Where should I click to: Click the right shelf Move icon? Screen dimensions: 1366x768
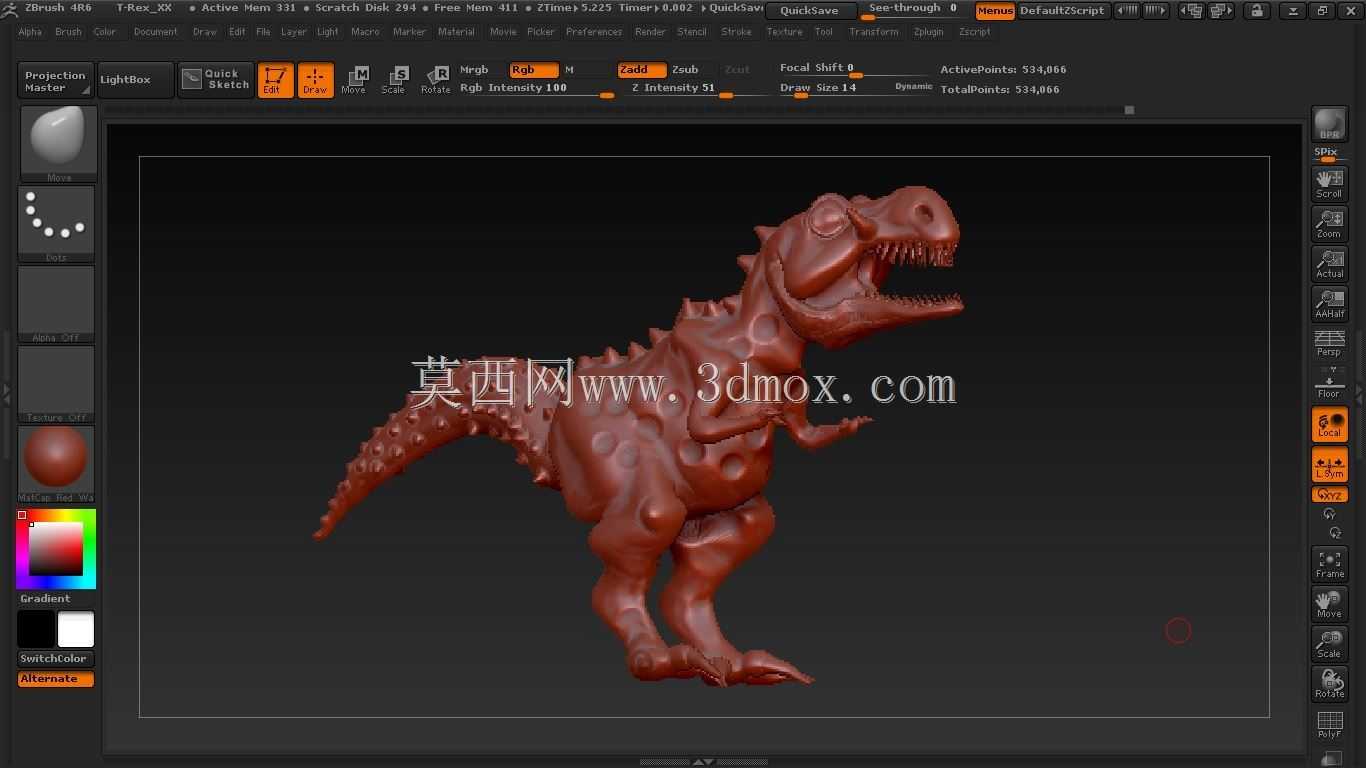pos(1329,604)
